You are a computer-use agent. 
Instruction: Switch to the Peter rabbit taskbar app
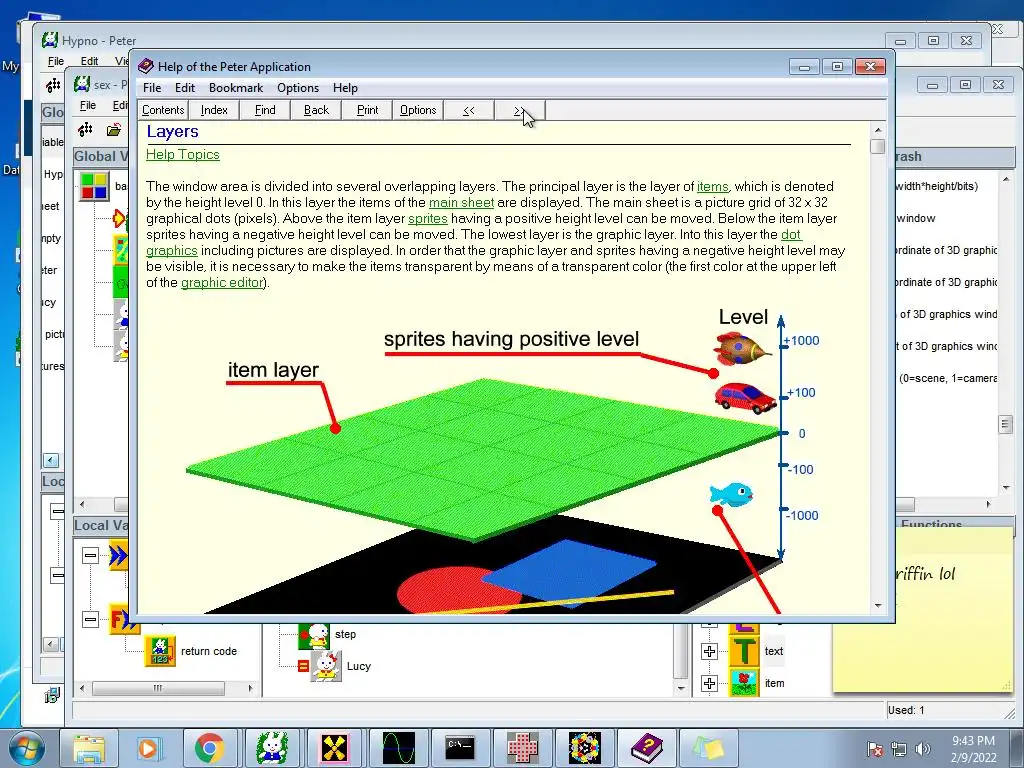(x=272, y=748)
